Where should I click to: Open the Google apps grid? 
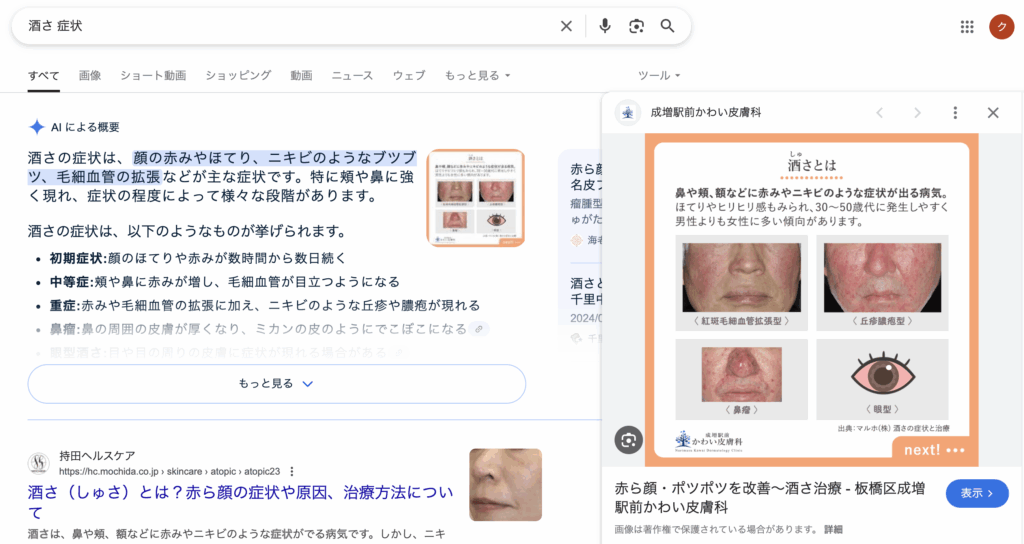[967, 27]
